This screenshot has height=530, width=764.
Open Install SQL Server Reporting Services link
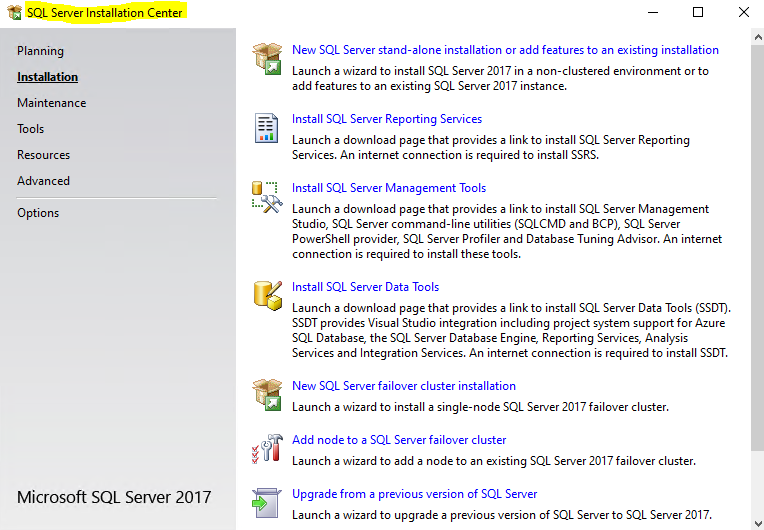click(x=386, y=119)
